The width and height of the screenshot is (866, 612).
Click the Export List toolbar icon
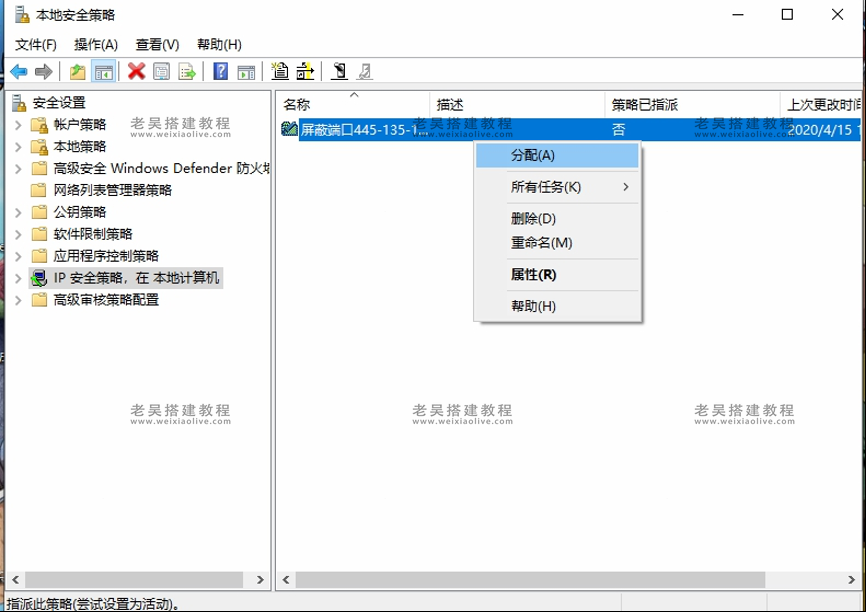tap(188, 71)
